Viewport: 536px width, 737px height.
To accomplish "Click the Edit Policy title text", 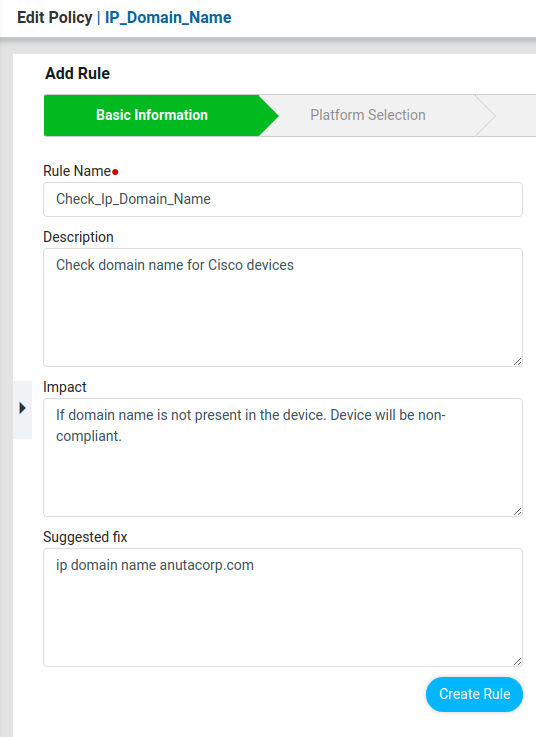I will [55, 18].
